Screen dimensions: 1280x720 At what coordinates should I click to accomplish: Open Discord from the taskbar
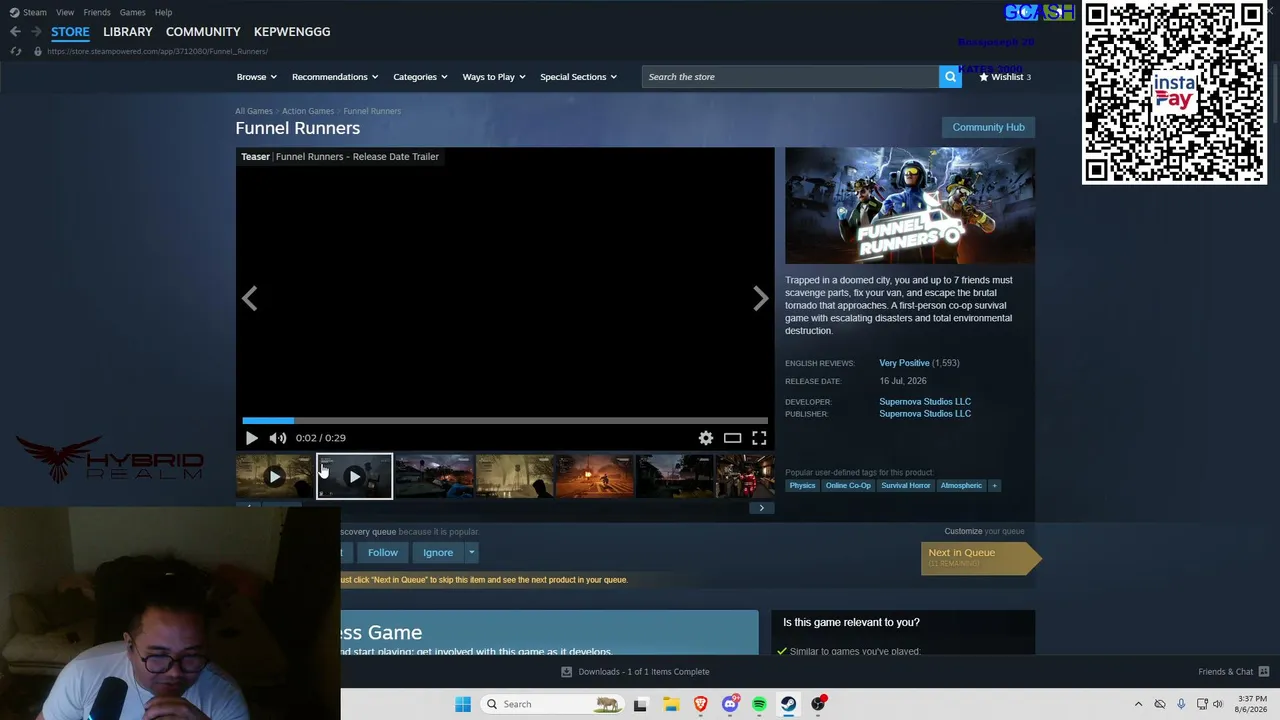[730, 704]
